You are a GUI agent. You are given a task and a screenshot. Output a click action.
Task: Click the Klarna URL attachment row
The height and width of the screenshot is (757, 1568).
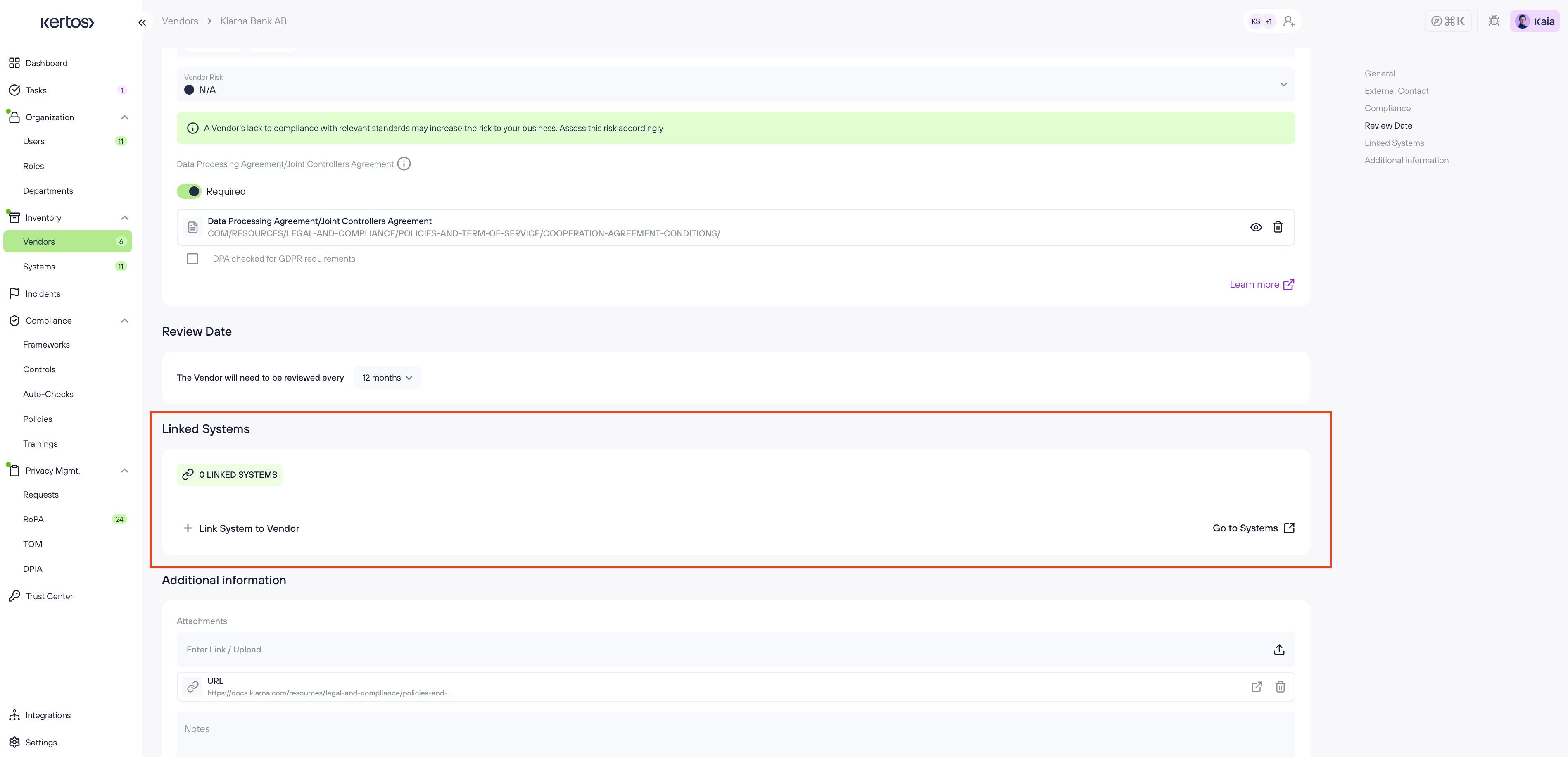pos(735,687)
